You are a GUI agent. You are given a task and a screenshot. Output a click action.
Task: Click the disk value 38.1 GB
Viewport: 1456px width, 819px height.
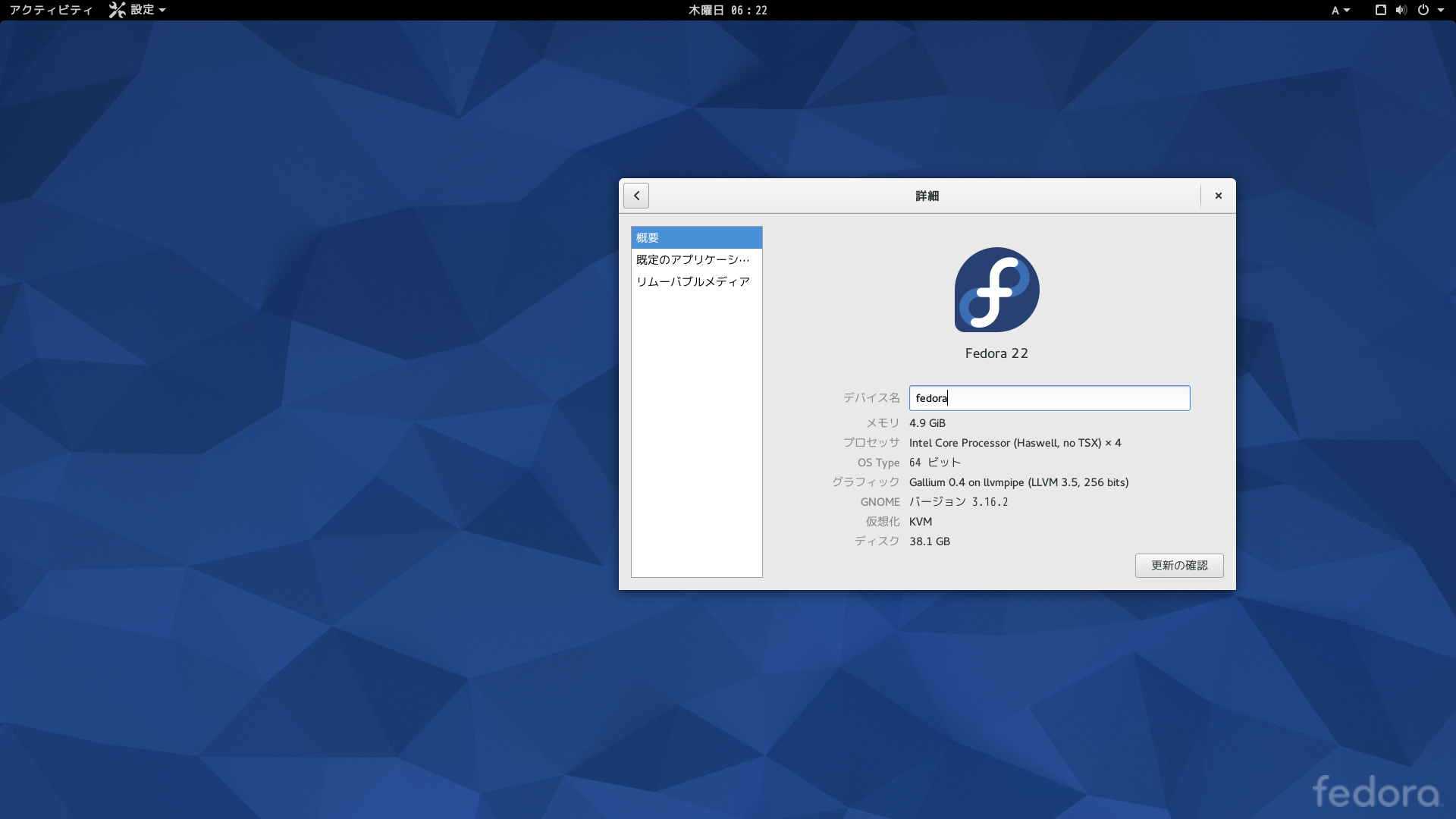(x=930, y=541)
